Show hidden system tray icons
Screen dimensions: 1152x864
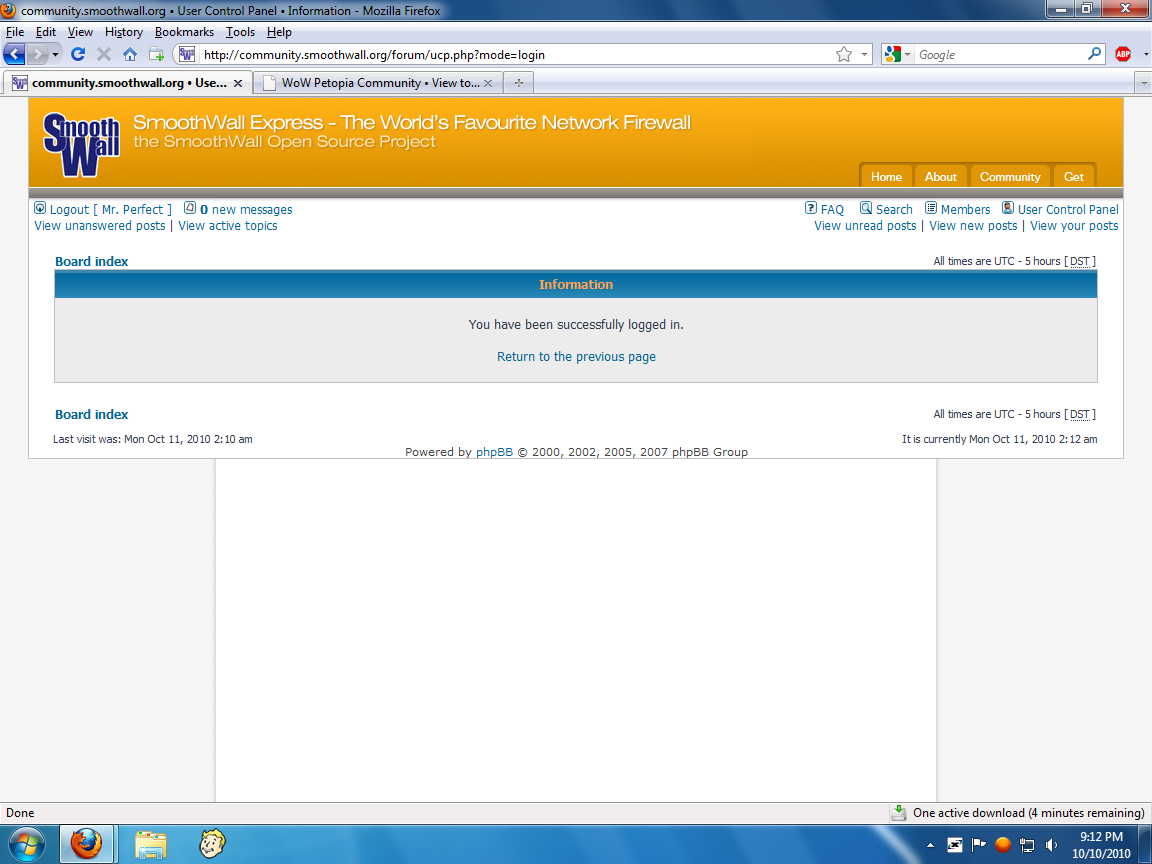pos(930,845)
